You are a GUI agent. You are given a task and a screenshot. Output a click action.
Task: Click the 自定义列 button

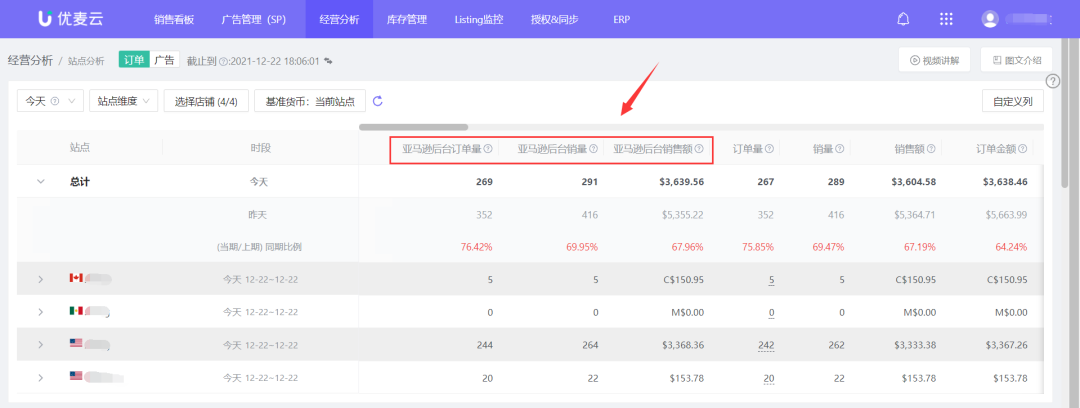coord(1012,101)
